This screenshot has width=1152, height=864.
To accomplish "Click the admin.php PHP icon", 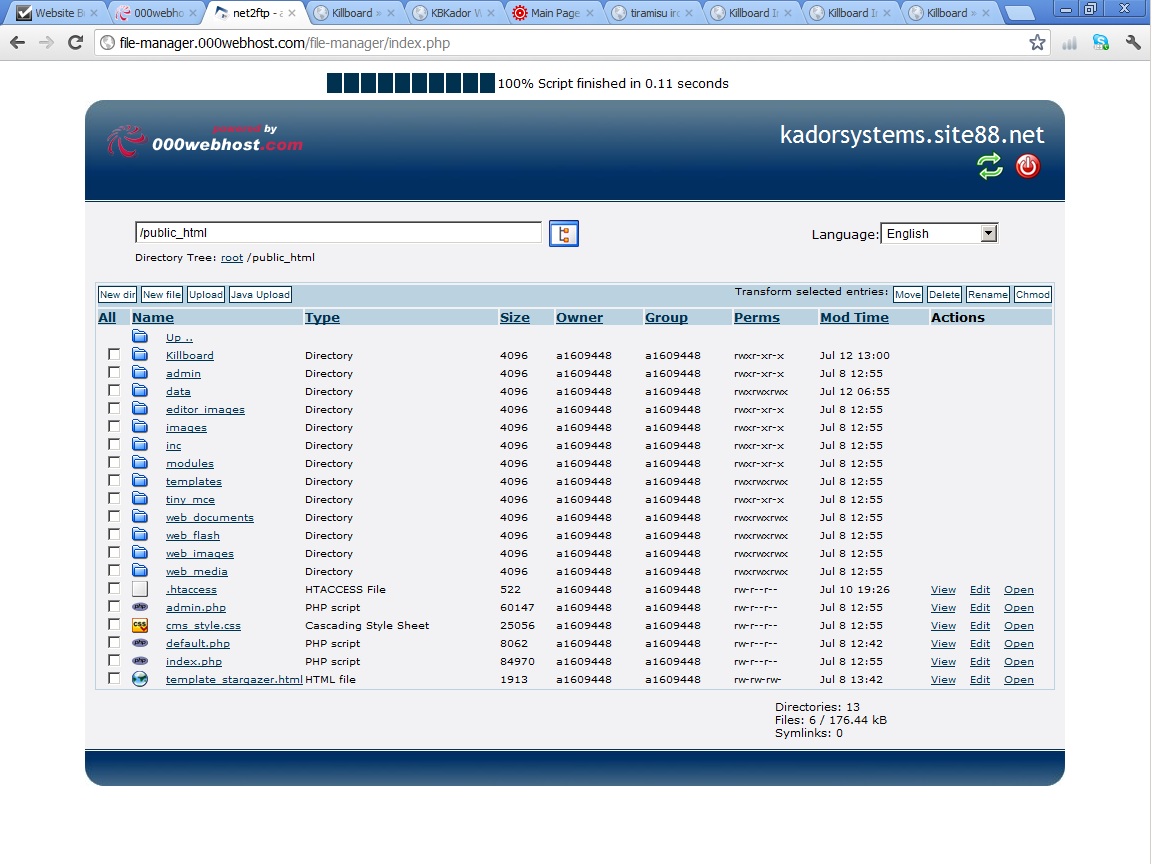I will coord(140,607).
